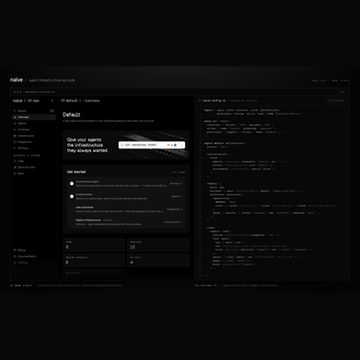The height and width of the screenshot is (360, 360).
Task: Expand the workspace switcher beside naive
Action: 52,100
